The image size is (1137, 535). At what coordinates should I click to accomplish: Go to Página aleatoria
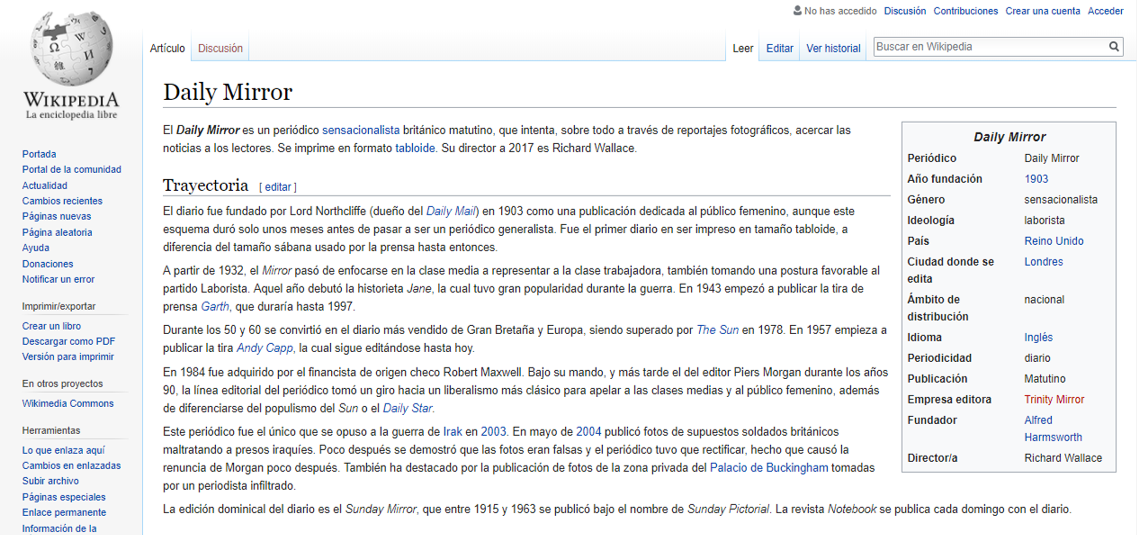pyautogui.click(x=57, y=232)
